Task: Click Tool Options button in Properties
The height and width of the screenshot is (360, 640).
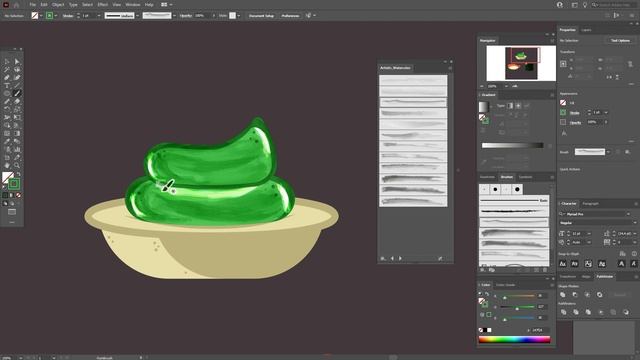Action: coord(620,40)
